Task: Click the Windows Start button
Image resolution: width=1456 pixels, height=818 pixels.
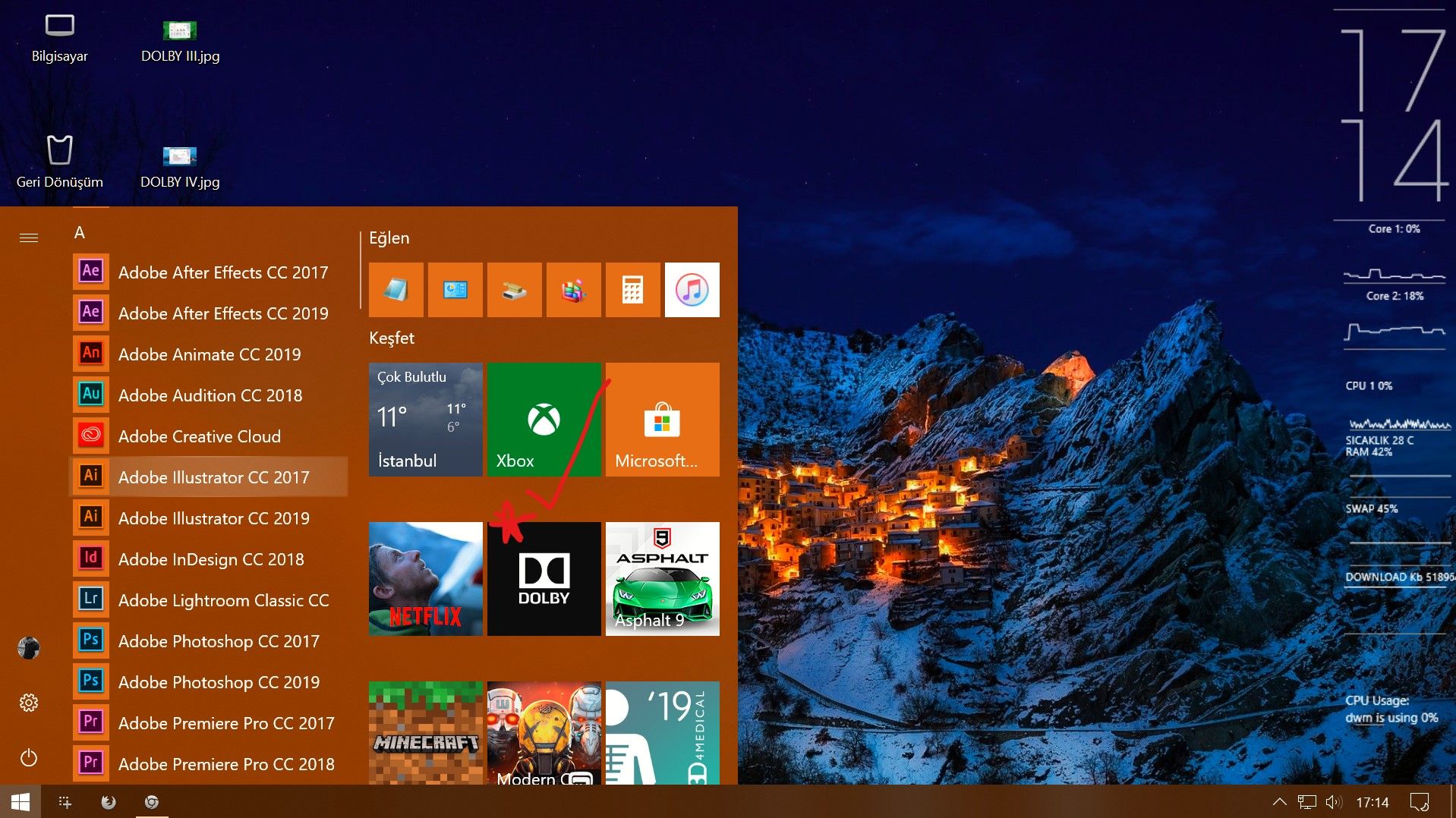Action: [20, 802]
